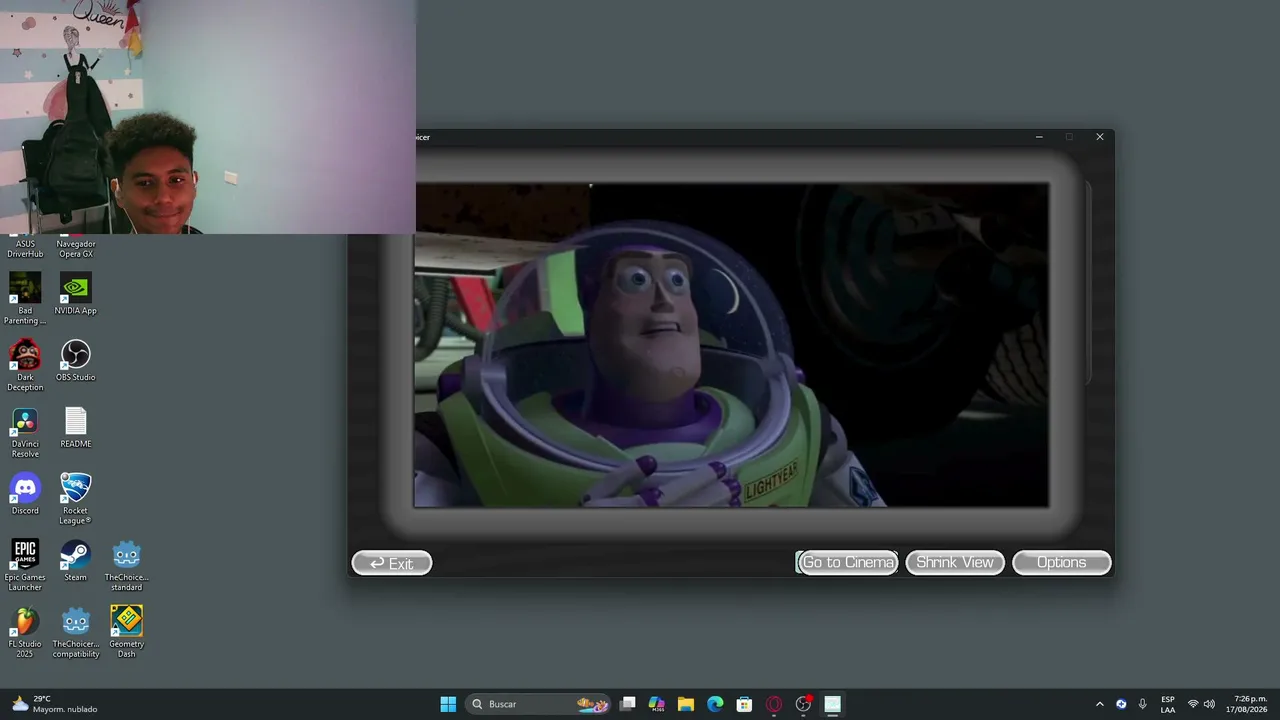Open File Explorer from the taskbar

click(686, 704)
